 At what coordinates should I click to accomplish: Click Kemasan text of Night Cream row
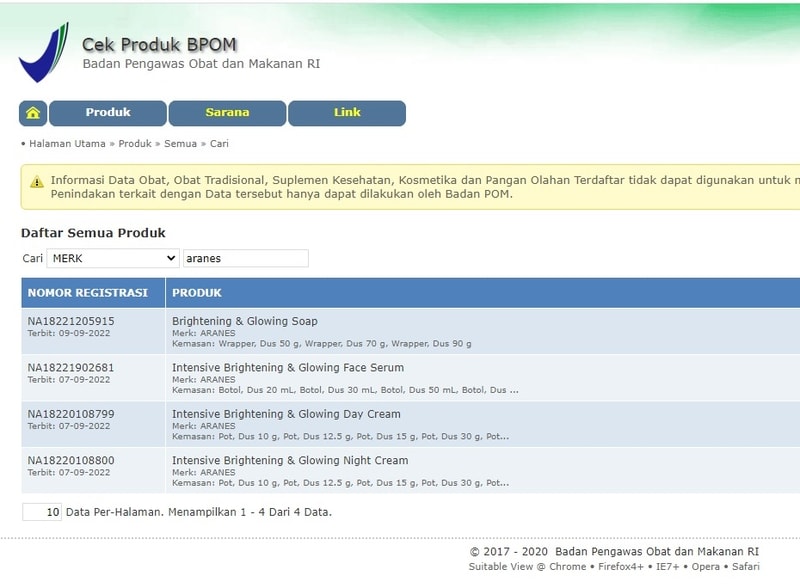pyautogui.click(x=340, y=483)
